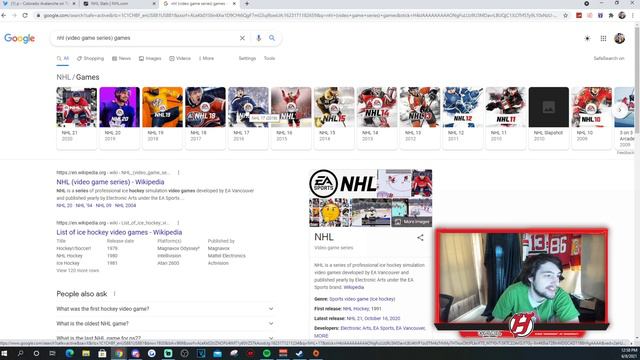
Task: Open browser extensions puzzle icon
Action: pos(611,16)
